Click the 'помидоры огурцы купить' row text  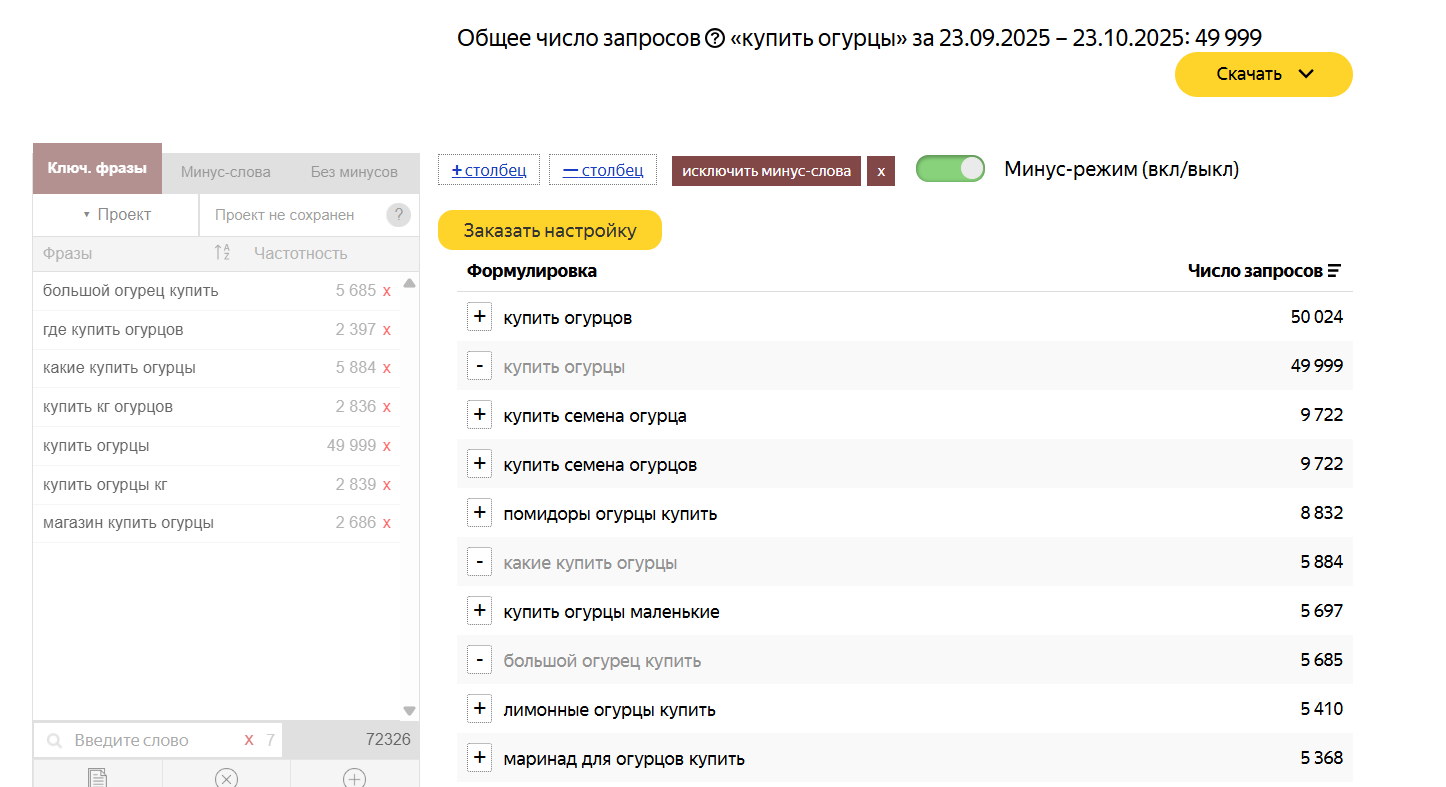610,514
